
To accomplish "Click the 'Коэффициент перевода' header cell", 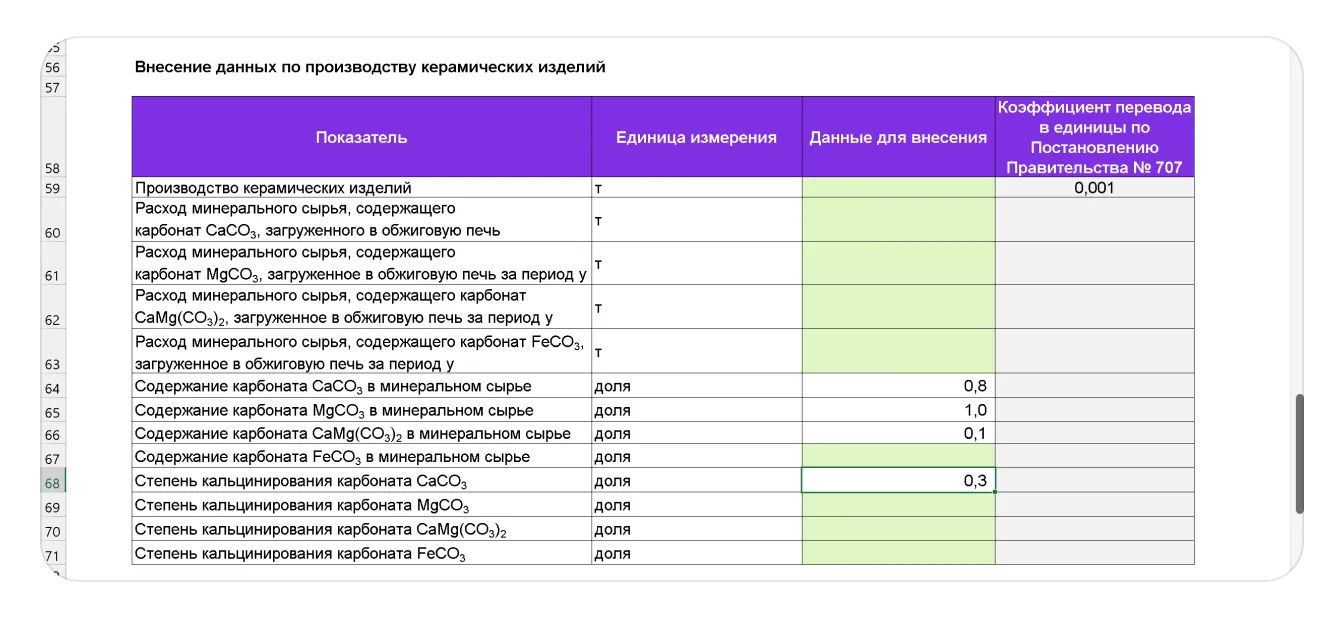I will coord(1094,137).
